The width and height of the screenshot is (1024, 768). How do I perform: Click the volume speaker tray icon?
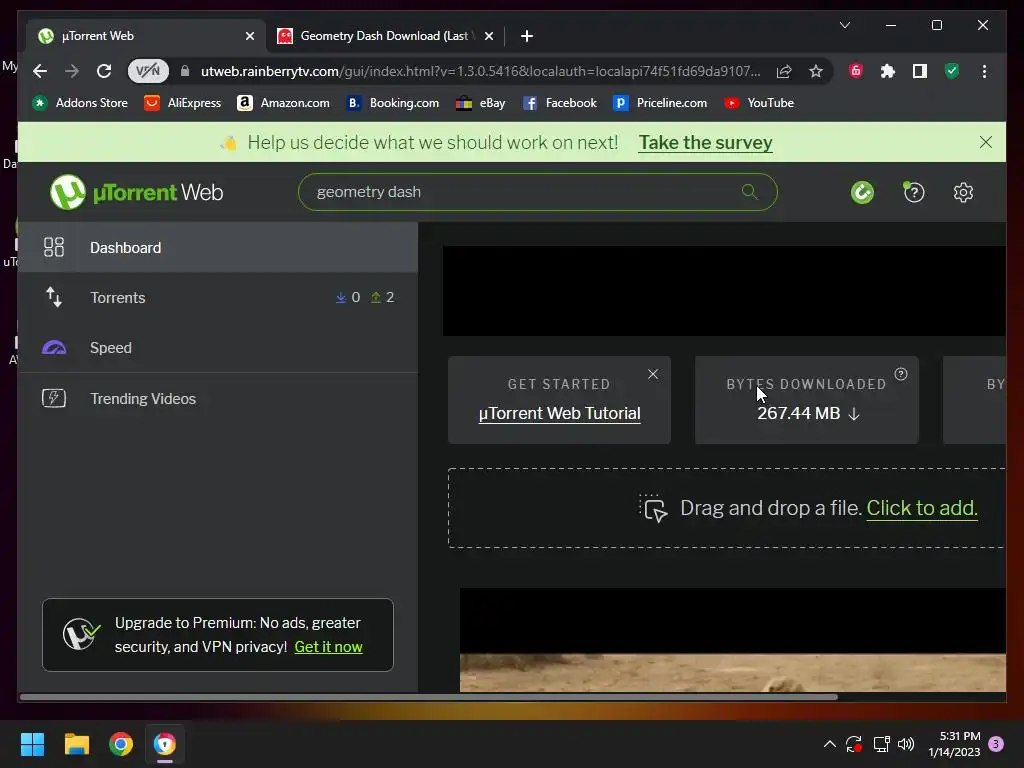coord(906,744)
